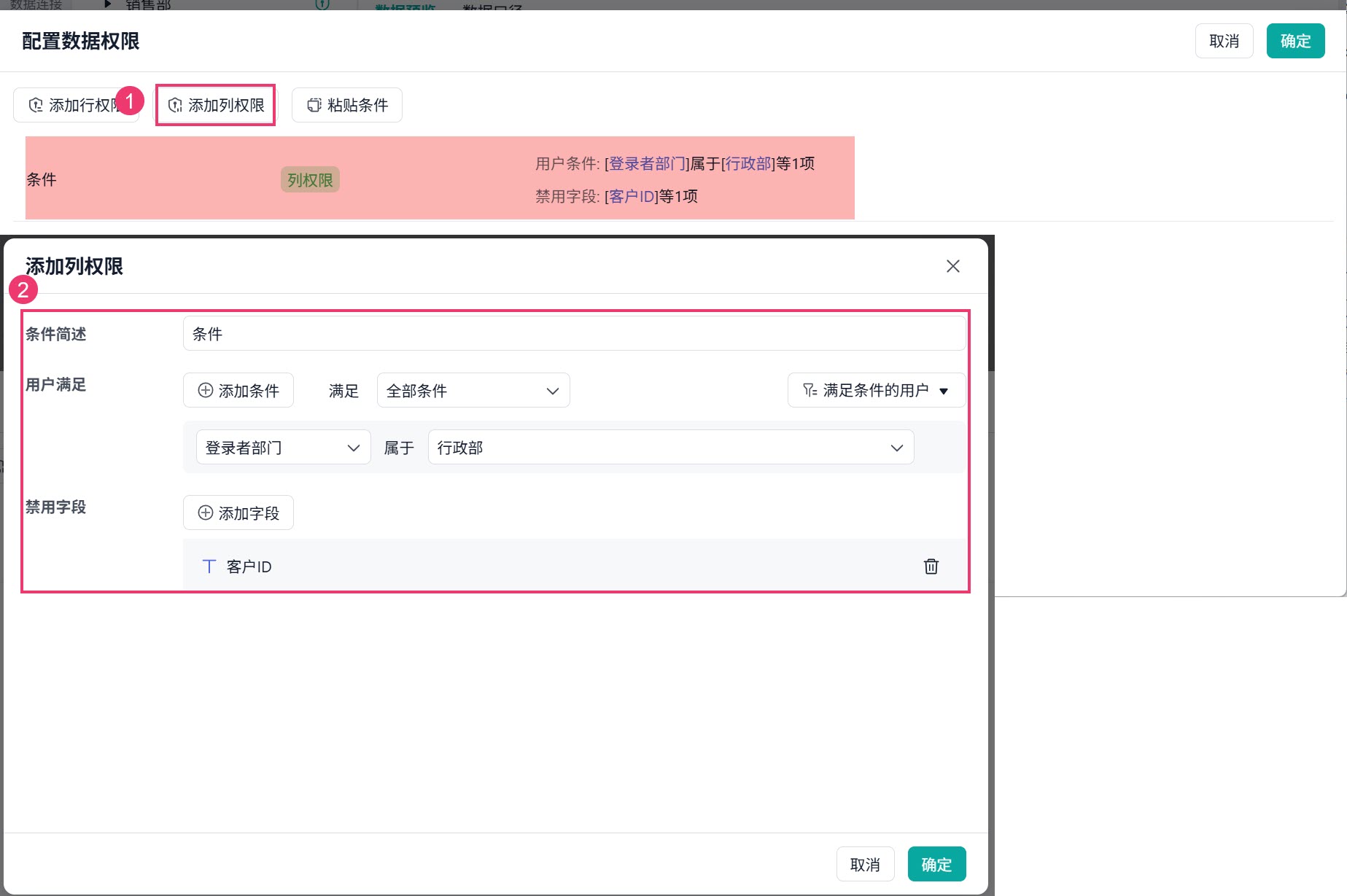The height and width of the screenshot is (896, 1347).
Task: Click the shield icon on 添加列权限
Action: (x=175, y=105)
